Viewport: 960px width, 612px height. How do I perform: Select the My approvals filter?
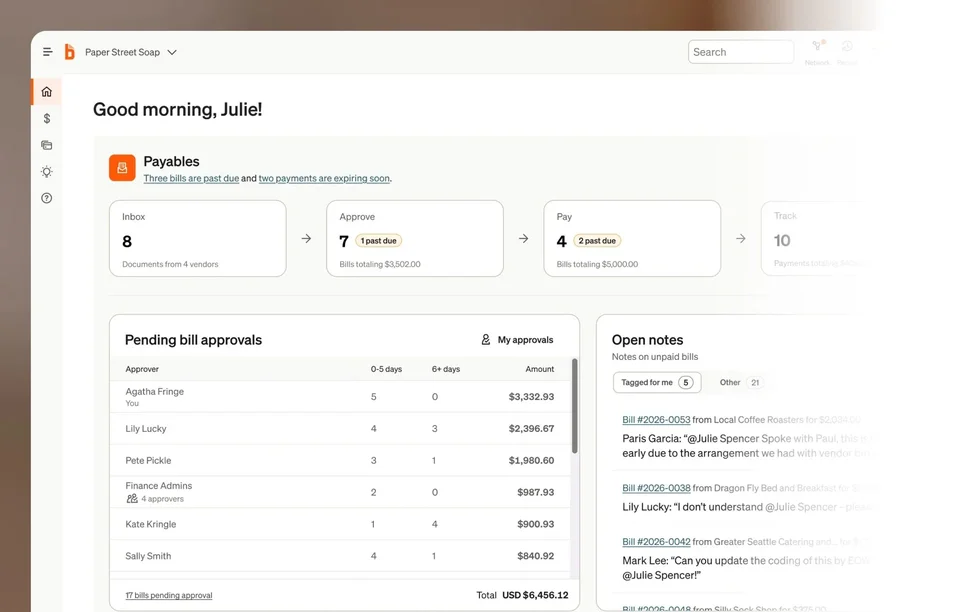click(x=517, y=340)
